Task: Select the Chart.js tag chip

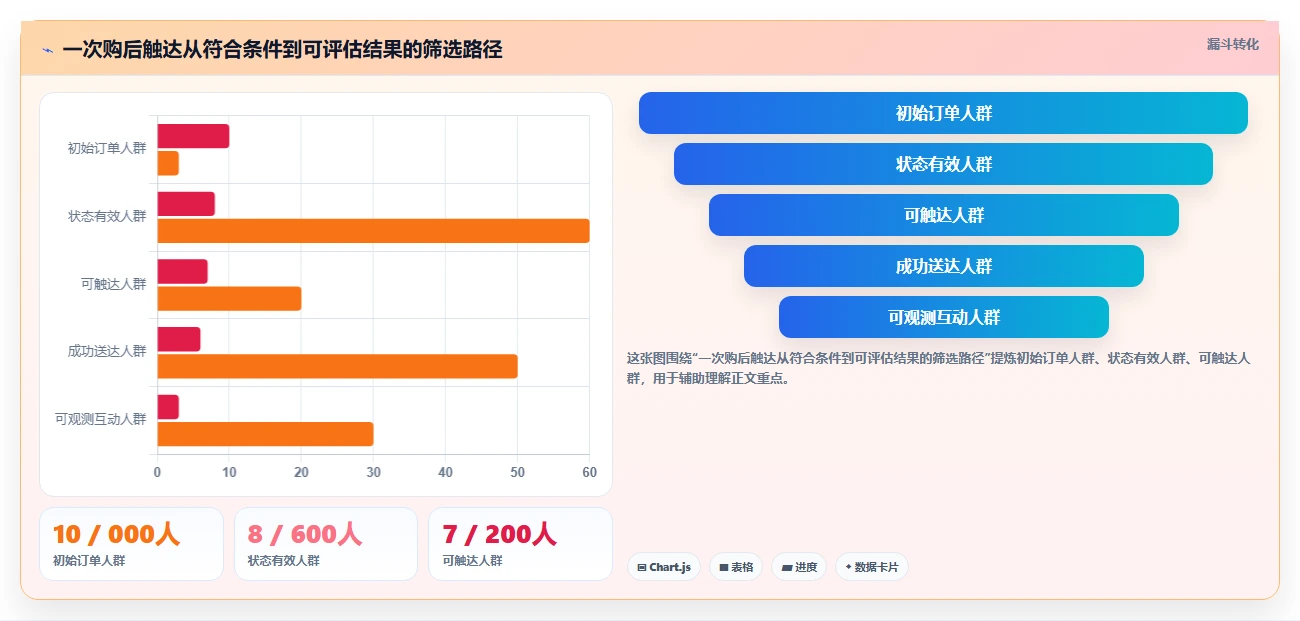Action: click(664, 567)
